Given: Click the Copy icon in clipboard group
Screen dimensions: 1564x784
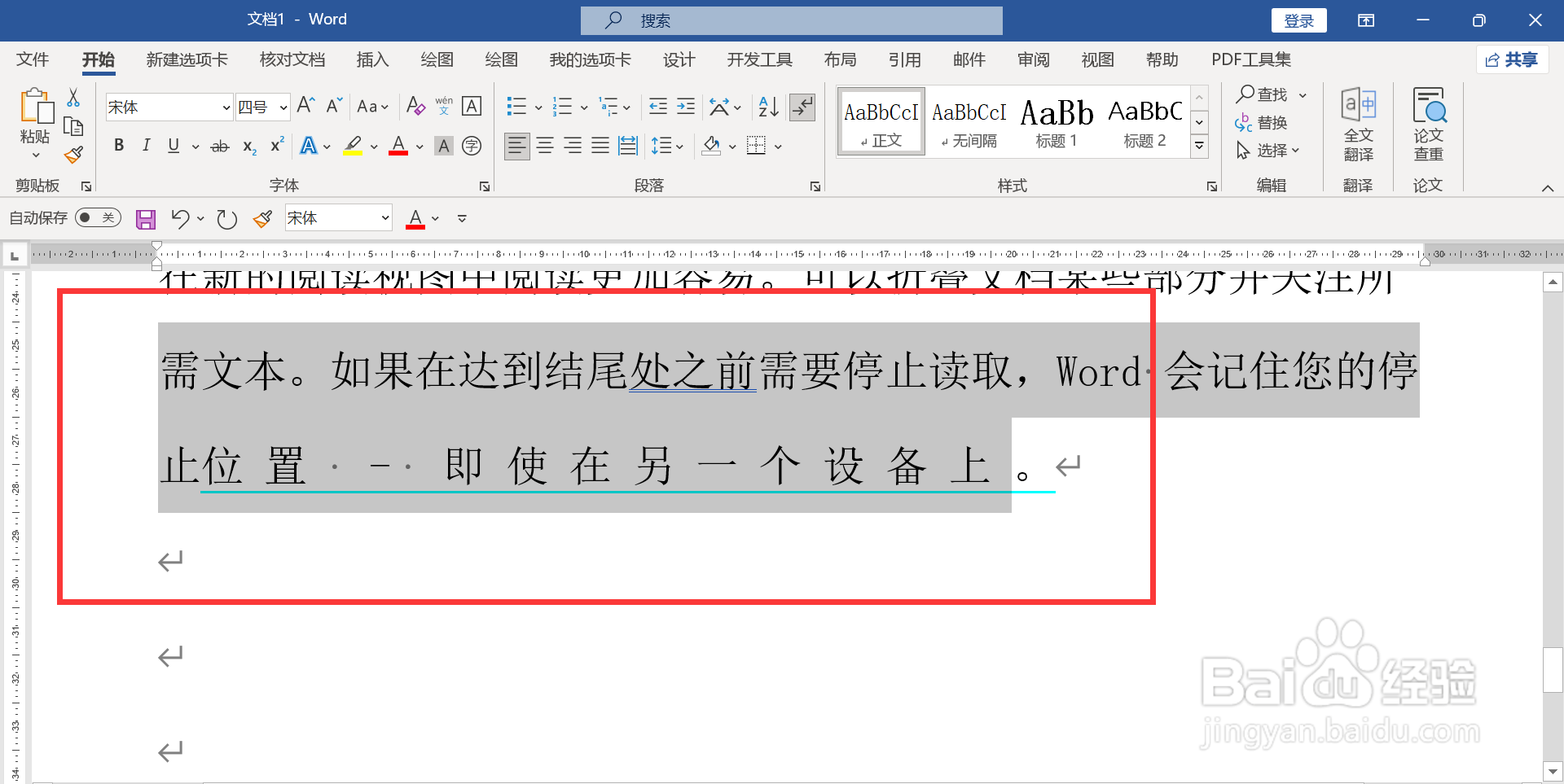Looking at the screenshot, I should click(x=73, y=126).
